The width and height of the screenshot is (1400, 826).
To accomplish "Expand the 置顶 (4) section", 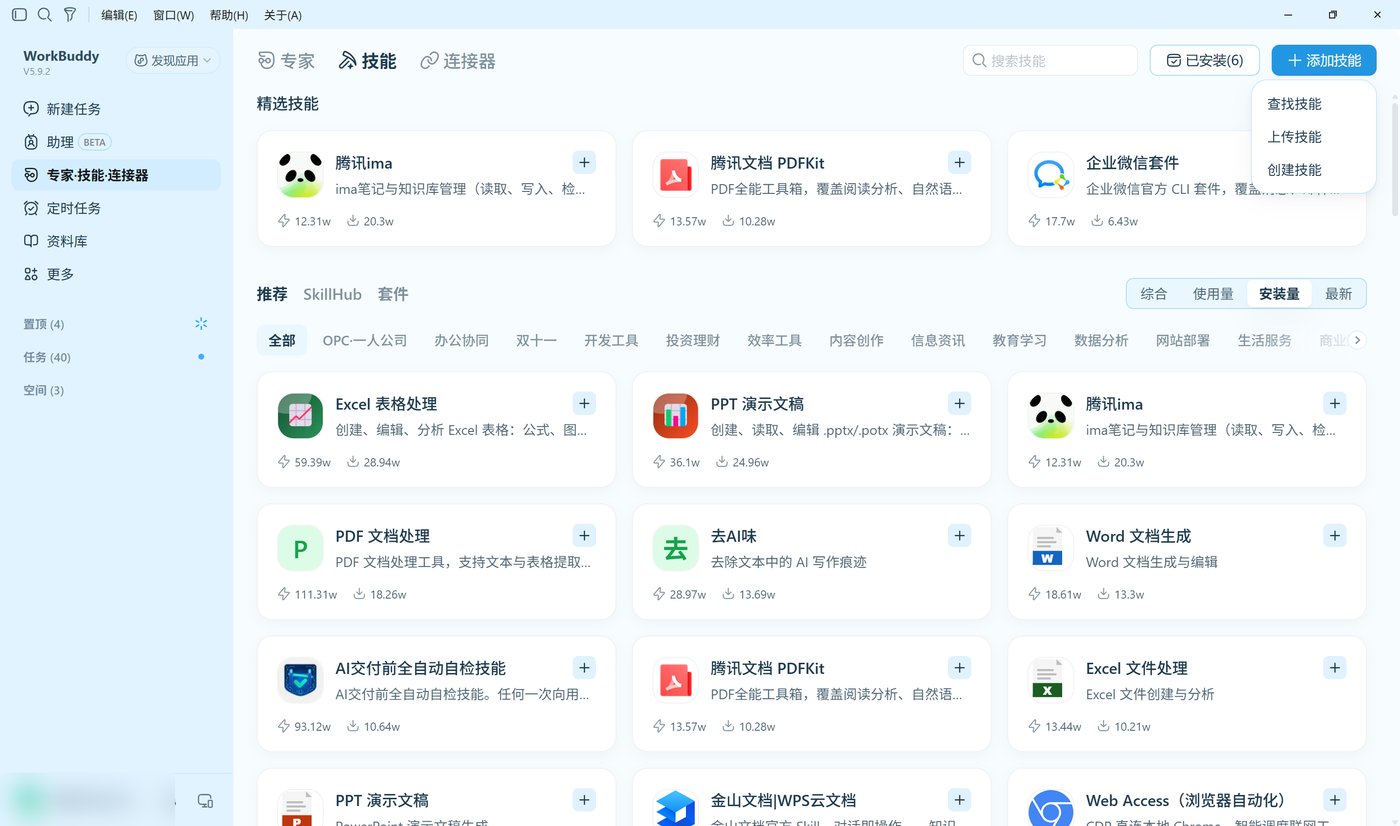I will point(44,324).
